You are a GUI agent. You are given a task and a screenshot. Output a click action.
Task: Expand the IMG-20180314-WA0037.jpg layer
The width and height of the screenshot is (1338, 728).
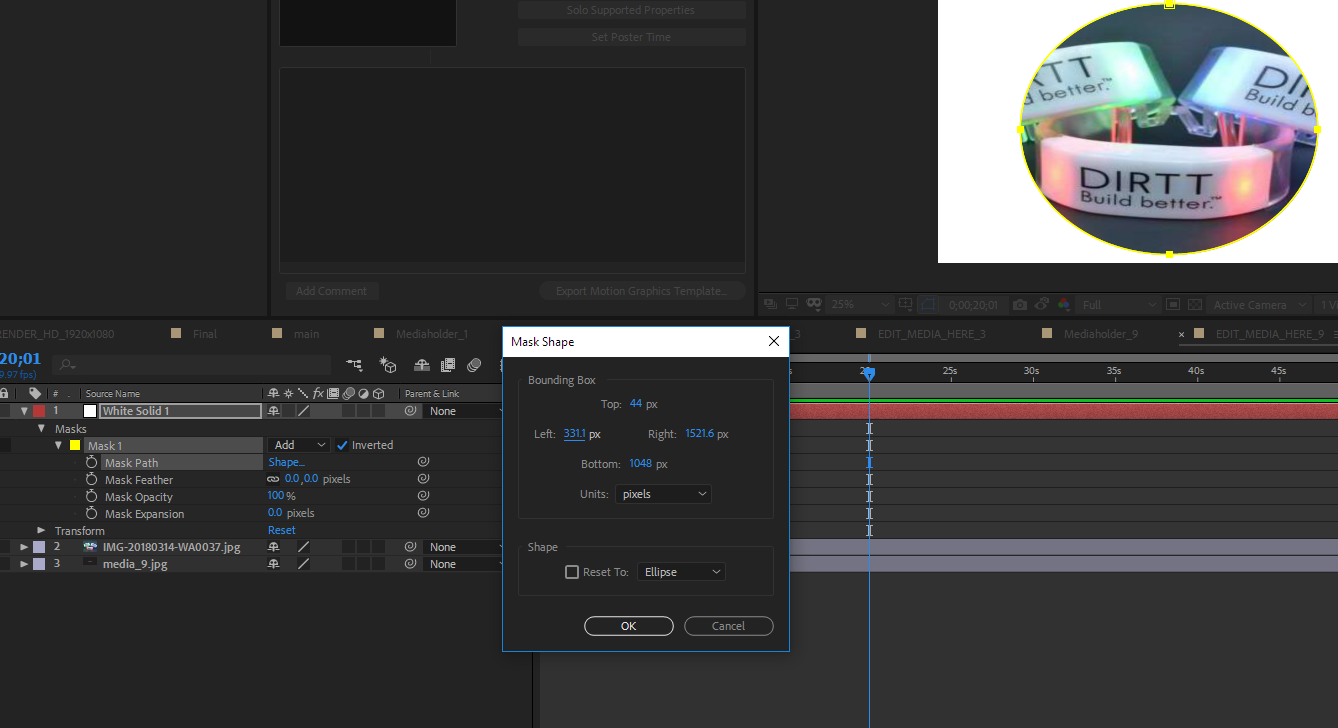pyautogui.click(x=24, y=547)
